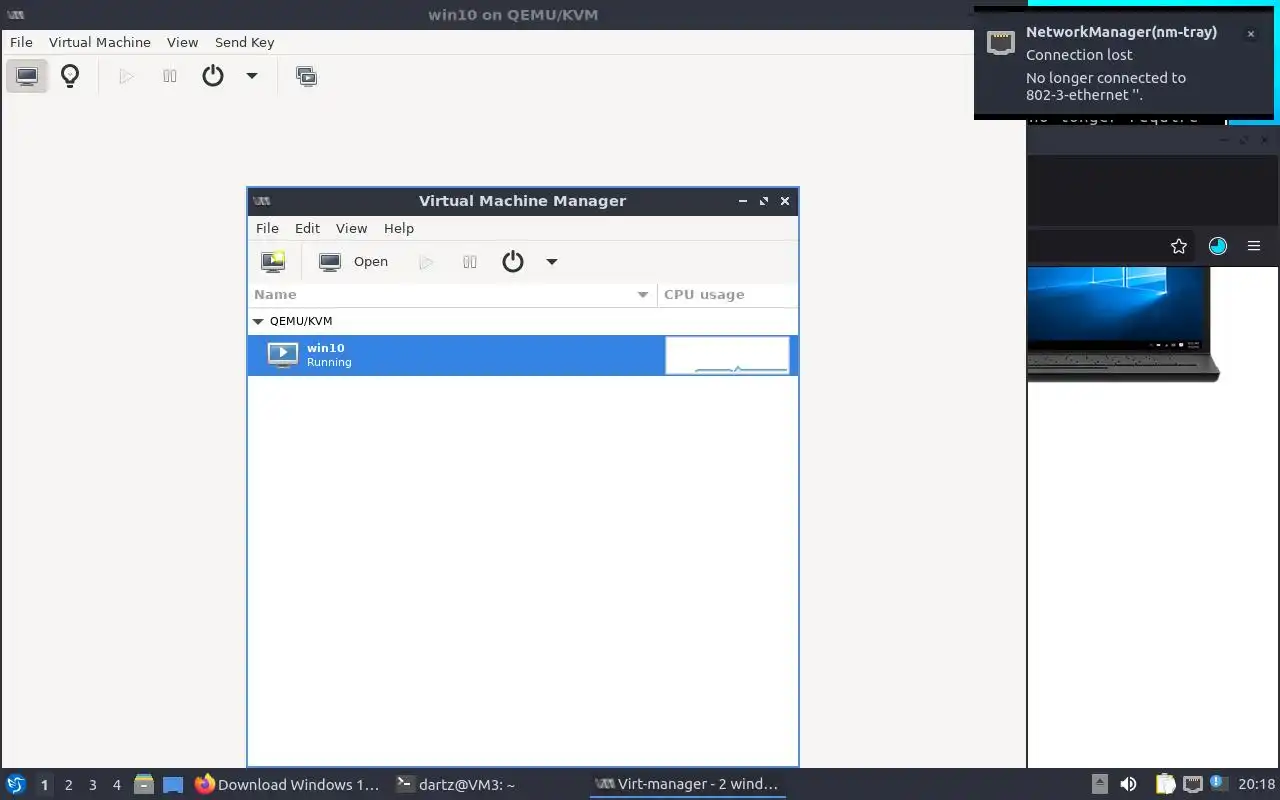Click Virtual Machine Manager window menu icon

(262, 201)
